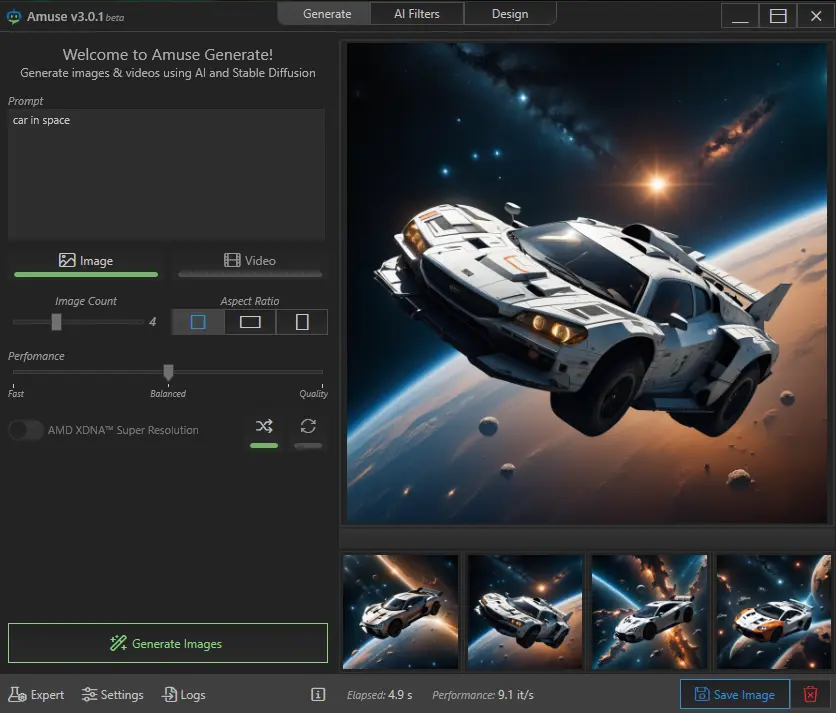Switch to the AI Filters tab

(x=417, y=14)
